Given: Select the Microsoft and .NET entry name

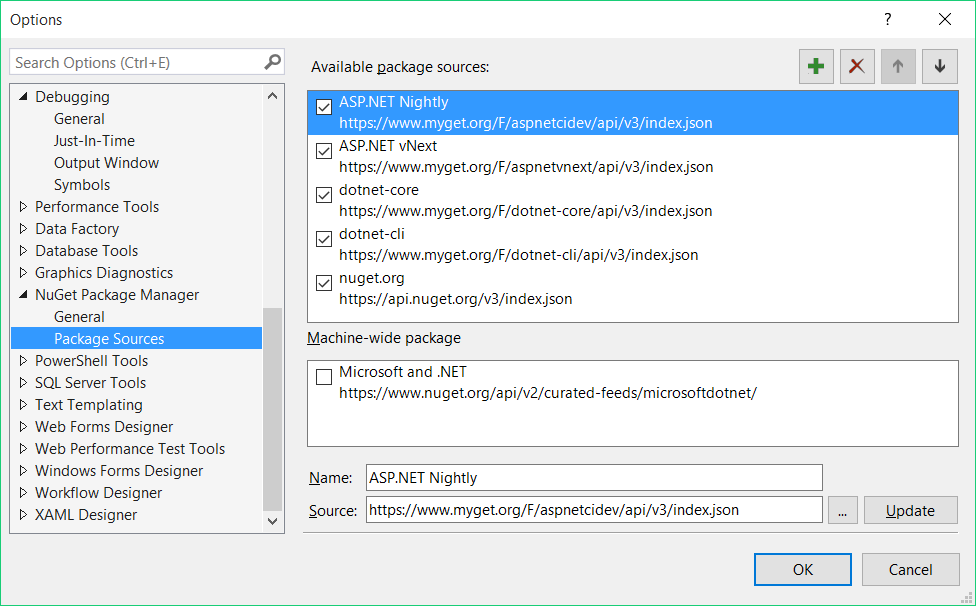Looking at the screenshot, I should coord(403,372).
